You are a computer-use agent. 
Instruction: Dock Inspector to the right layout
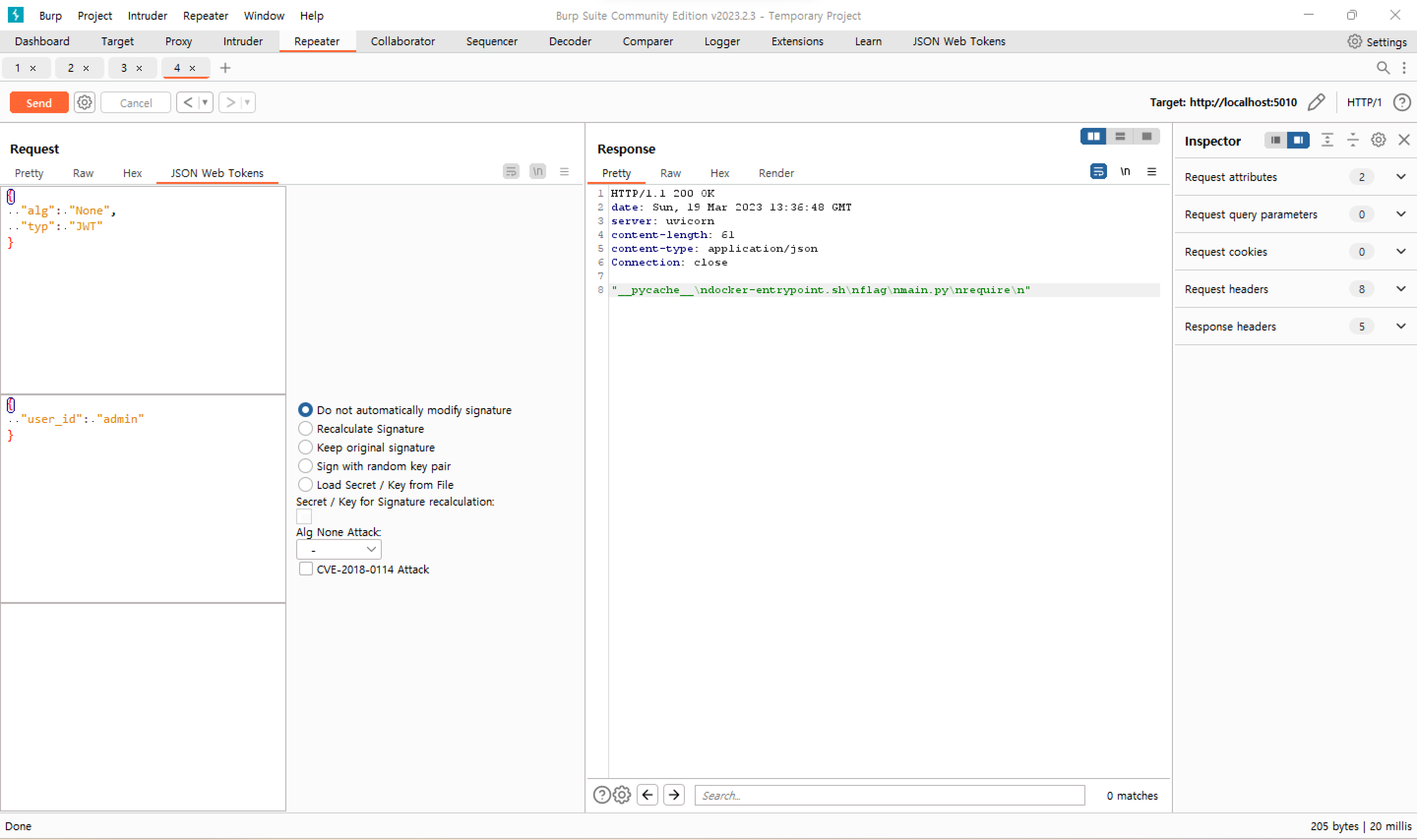(1298, 140)
